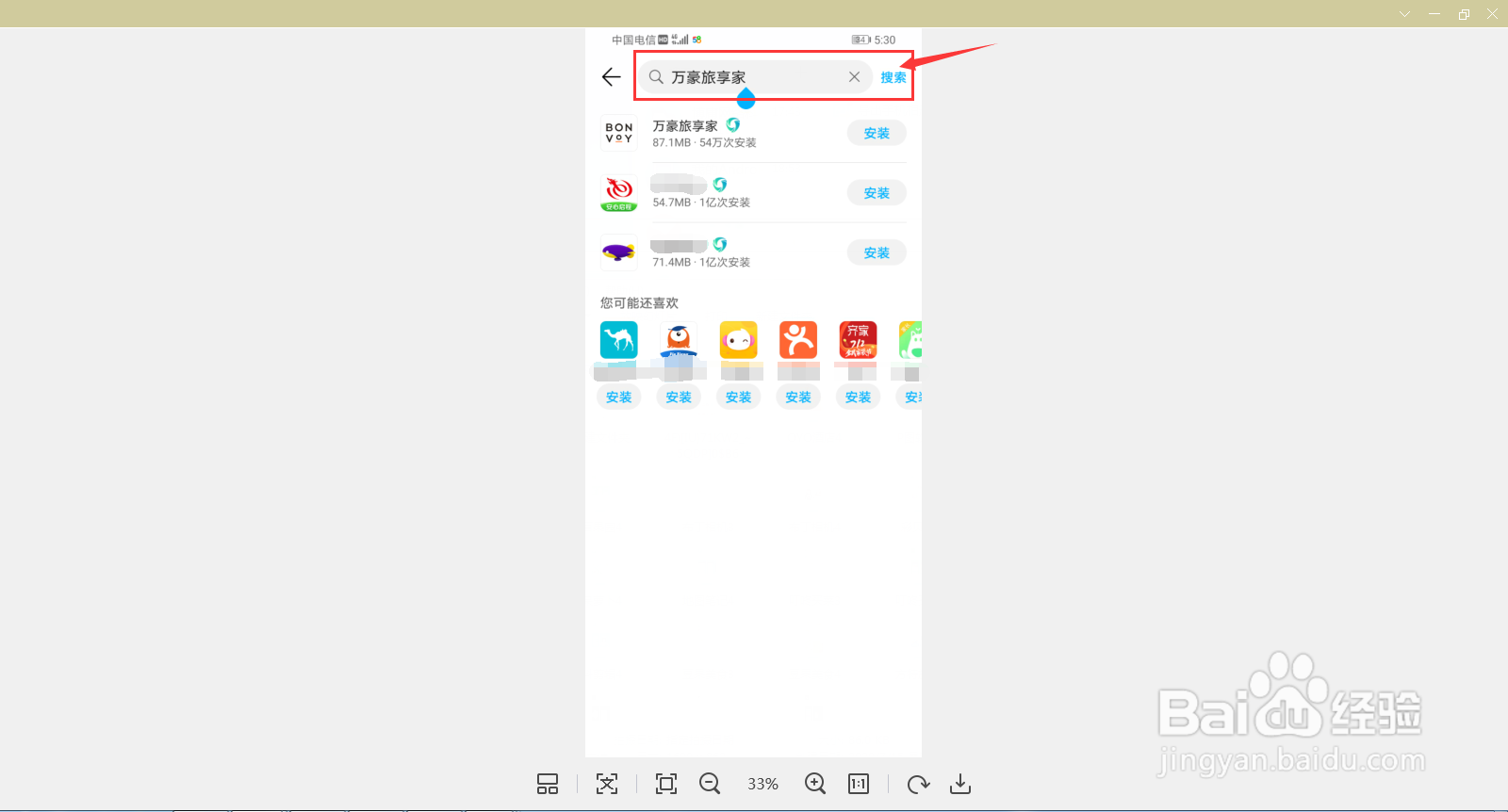1508x812 pixels.
Task: Click the fit-to-window toolbar icon
Action: [x=607, y=784]
